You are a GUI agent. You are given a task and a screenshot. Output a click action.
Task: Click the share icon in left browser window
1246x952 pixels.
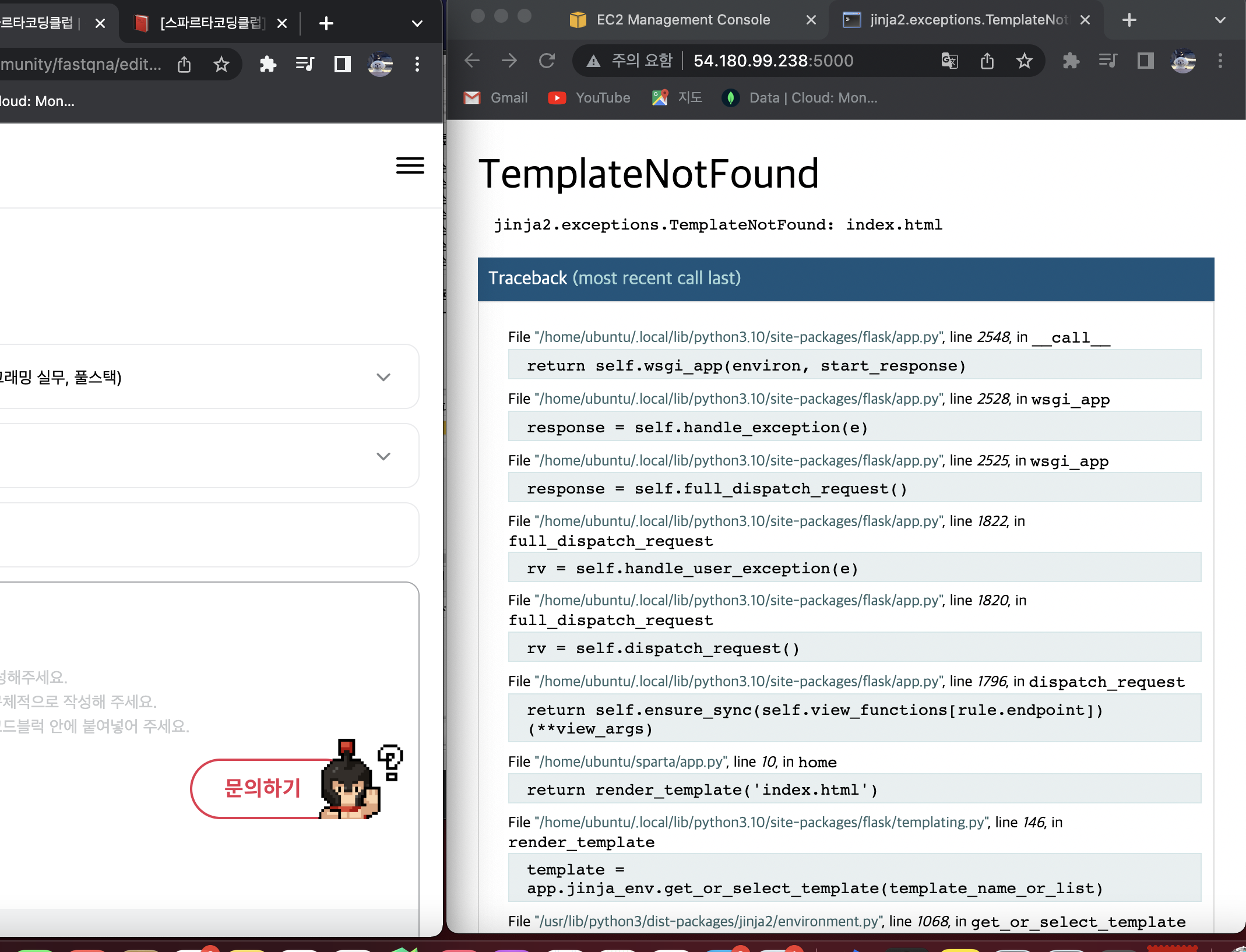coord(184,64)
